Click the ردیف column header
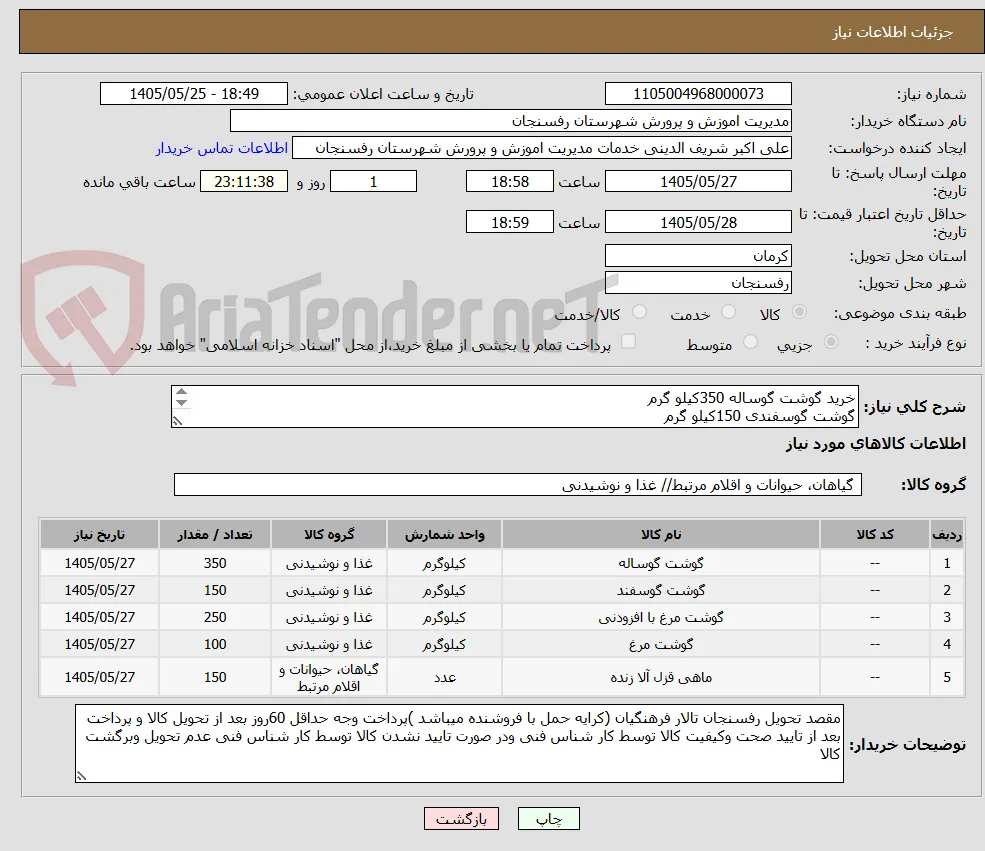This screenshot has height=851, width=985. (947, 534)
